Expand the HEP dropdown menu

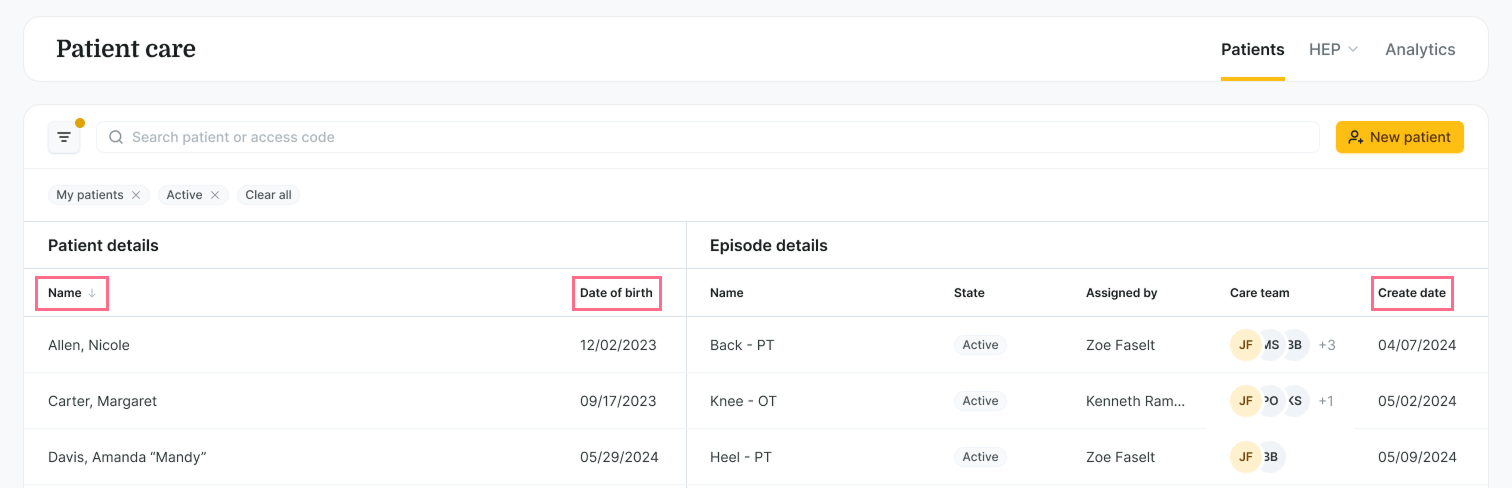tap(1333, 49)
